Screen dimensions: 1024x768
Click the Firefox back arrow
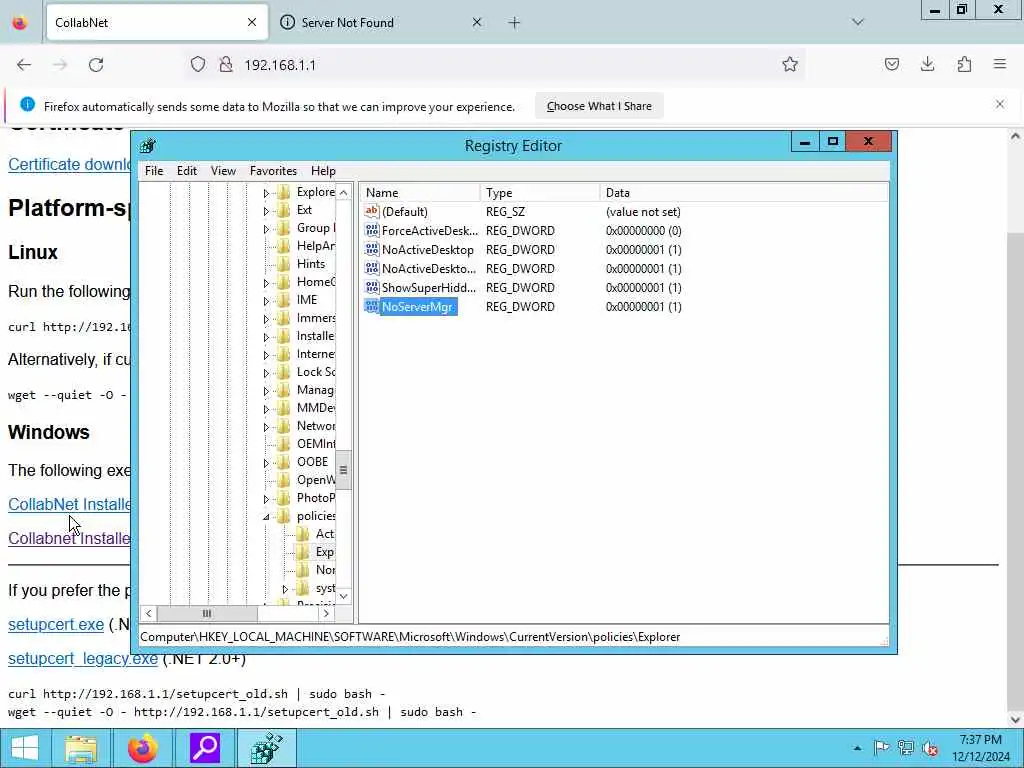tap(24, 65)
